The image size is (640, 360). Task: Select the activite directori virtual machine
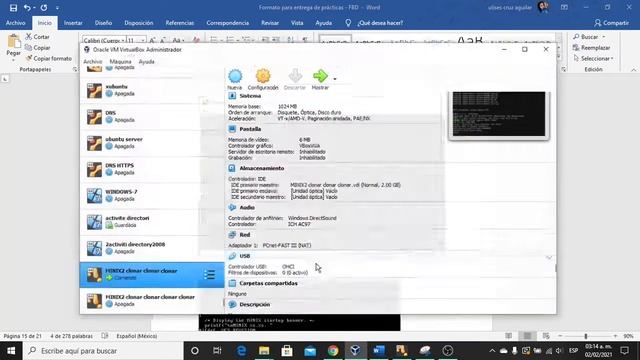click(152, 222)
